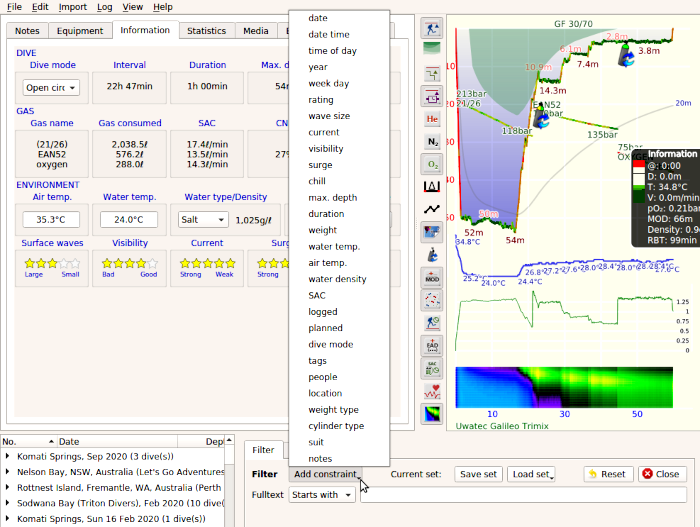The image size is (700, 527).
Task: Toggle the tissue heatmap icon
Action: 432,413
